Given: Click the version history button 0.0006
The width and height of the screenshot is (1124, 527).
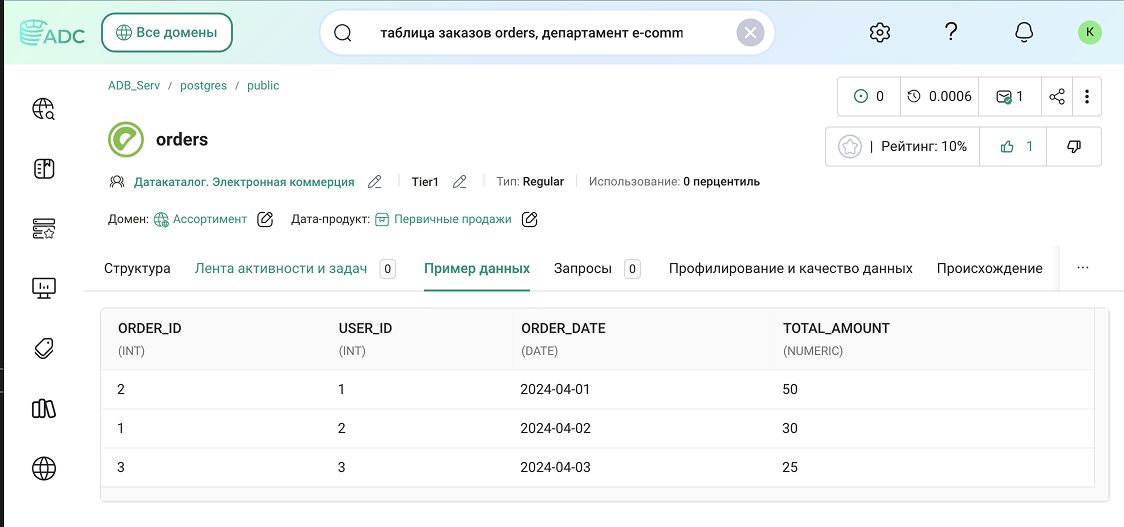Looking at the screenshot, I should pyautogui.click(x=939, y=96).
